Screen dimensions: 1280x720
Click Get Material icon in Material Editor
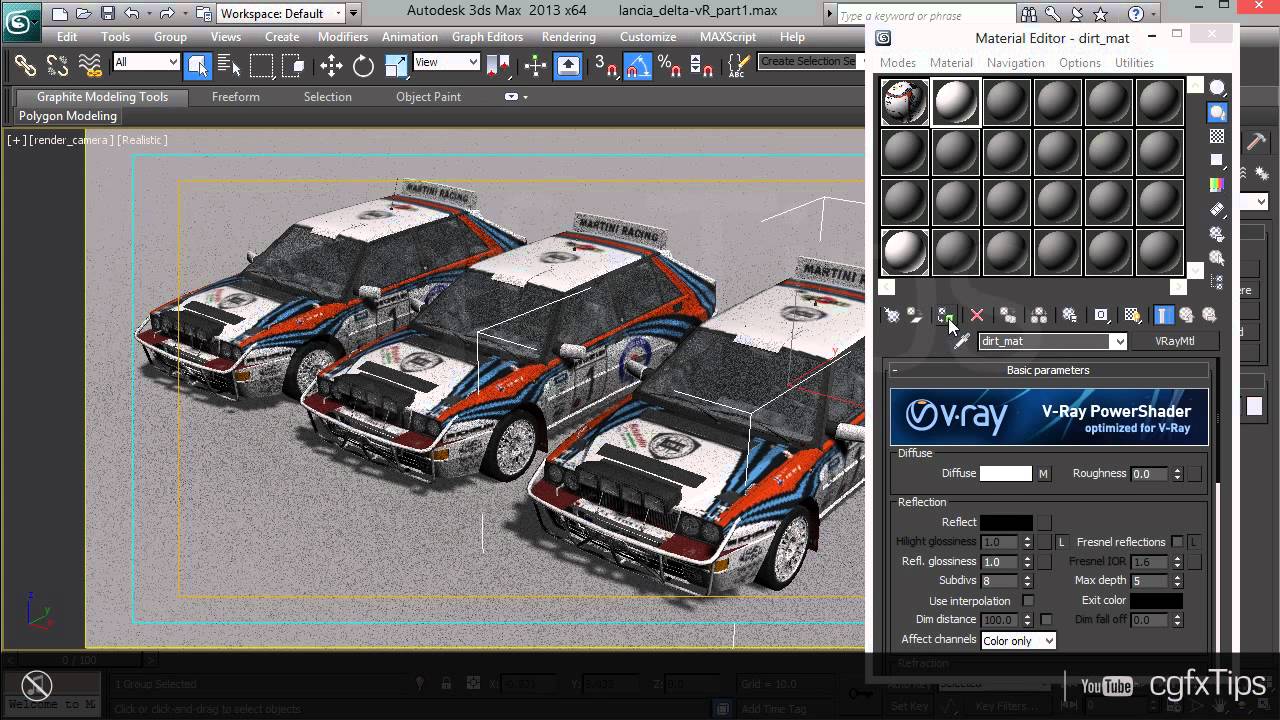(x=891, y=315)
